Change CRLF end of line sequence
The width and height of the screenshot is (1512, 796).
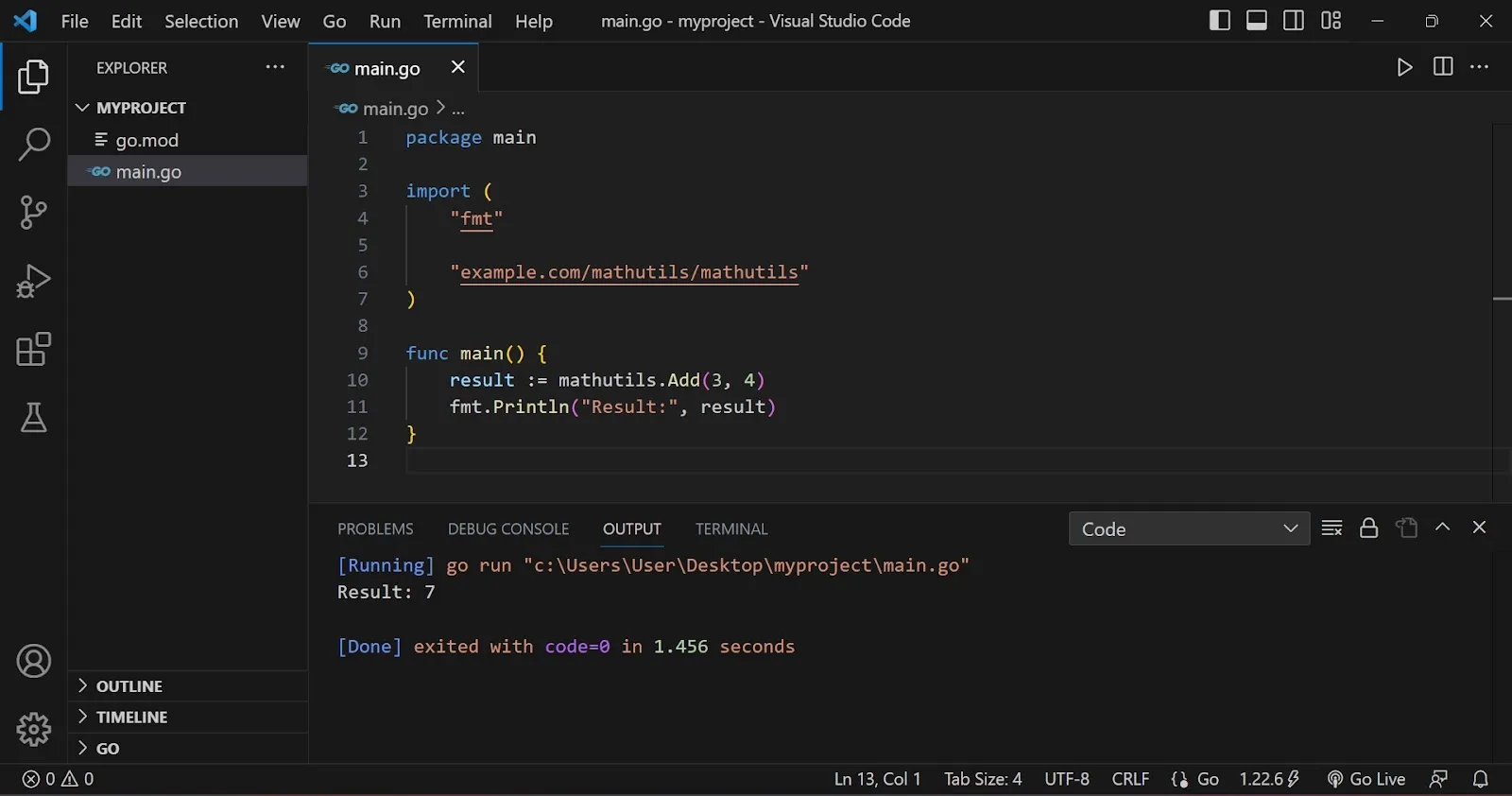point(1130,779)
